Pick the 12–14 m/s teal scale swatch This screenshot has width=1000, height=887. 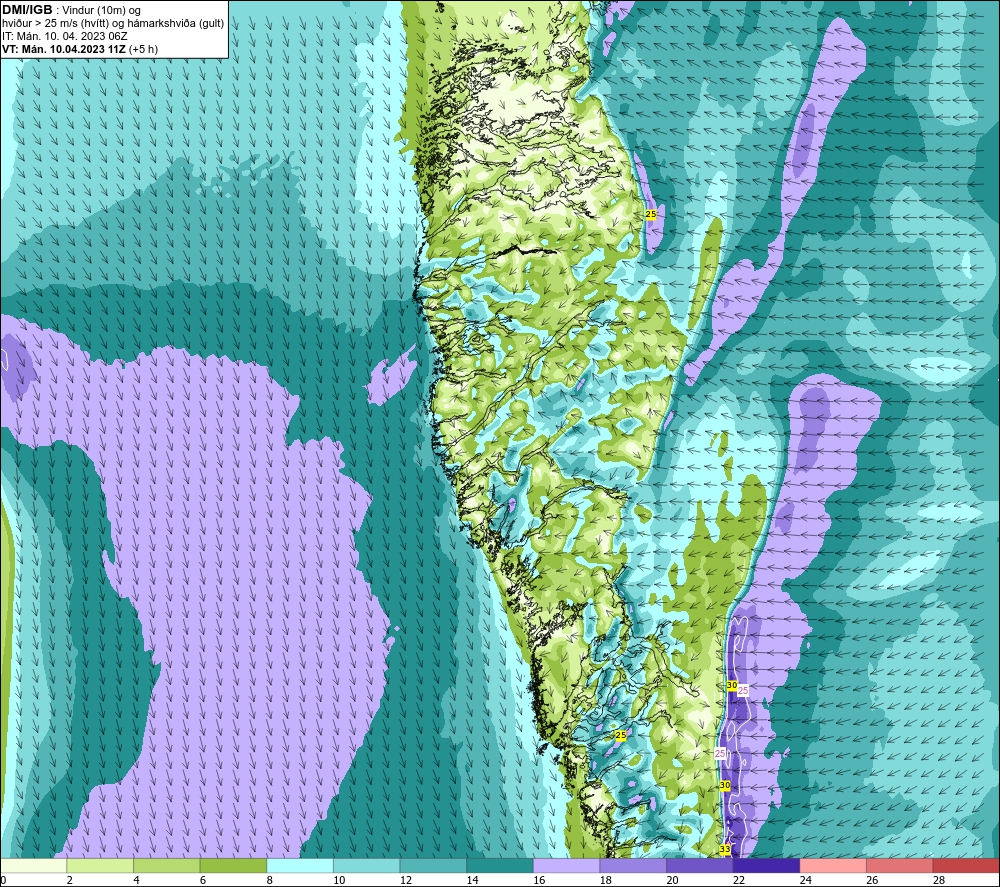coord(433,865)
